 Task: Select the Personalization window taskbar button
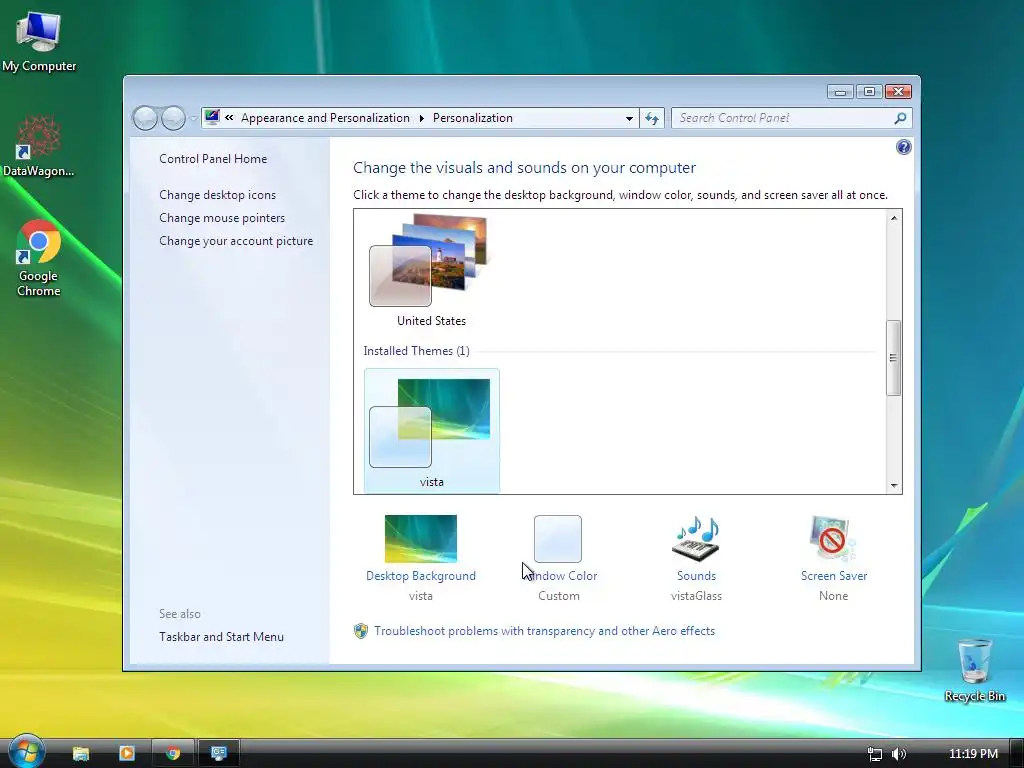[x=219, y=753]
